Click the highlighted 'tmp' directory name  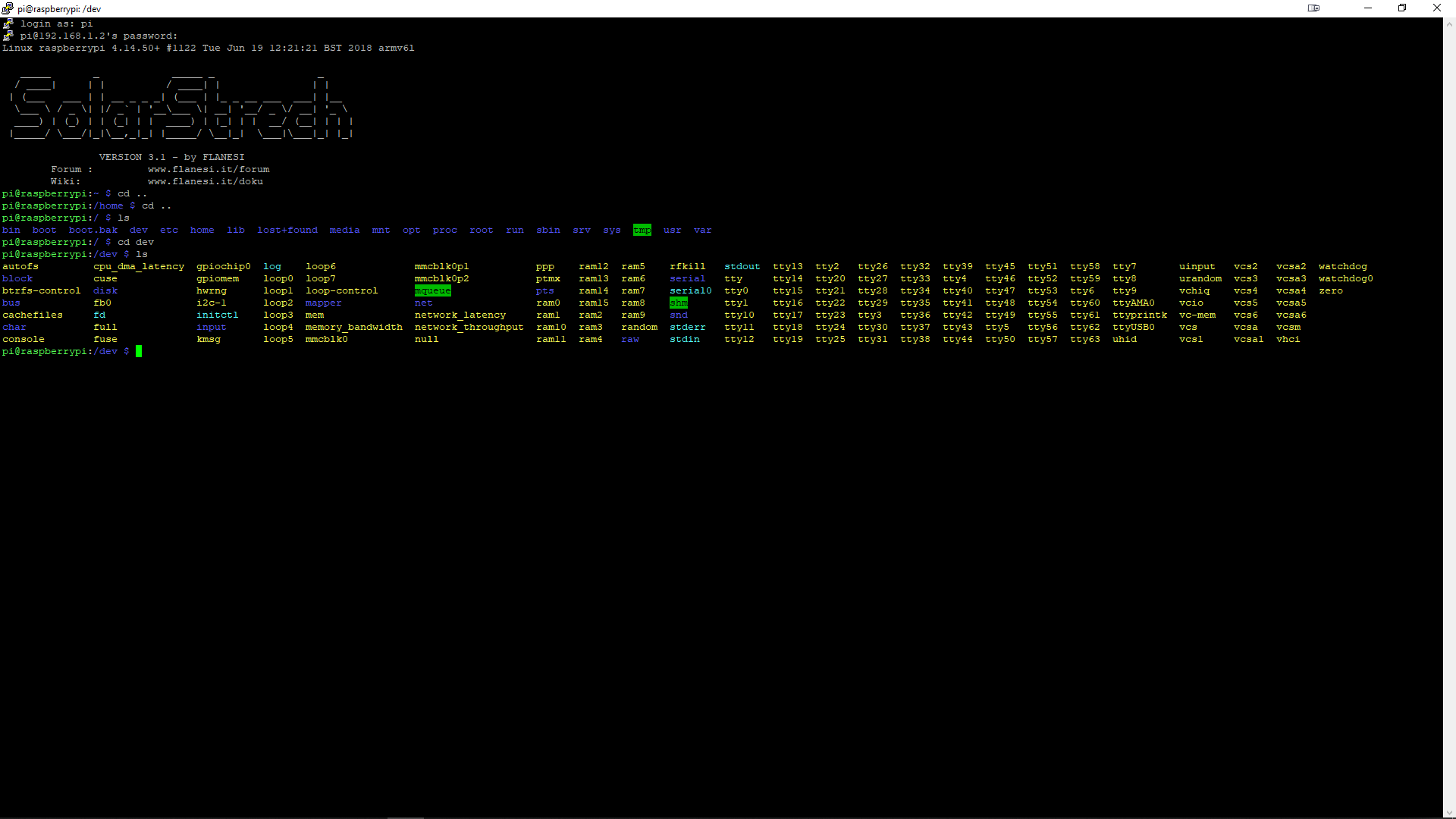[x=642, y=230]
